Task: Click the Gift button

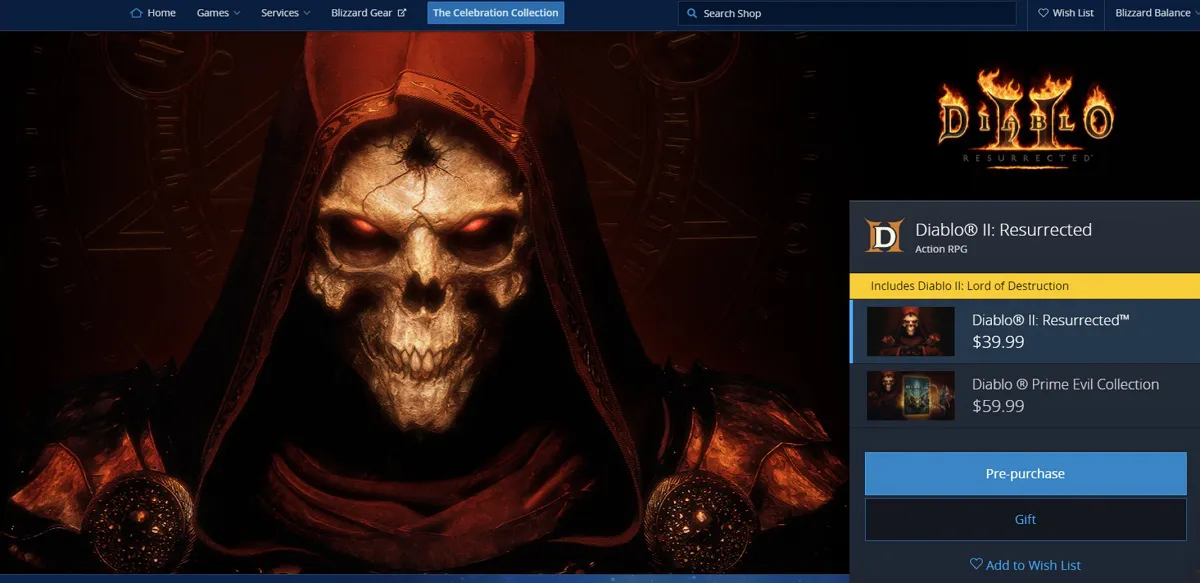Action: (1025, 519)
